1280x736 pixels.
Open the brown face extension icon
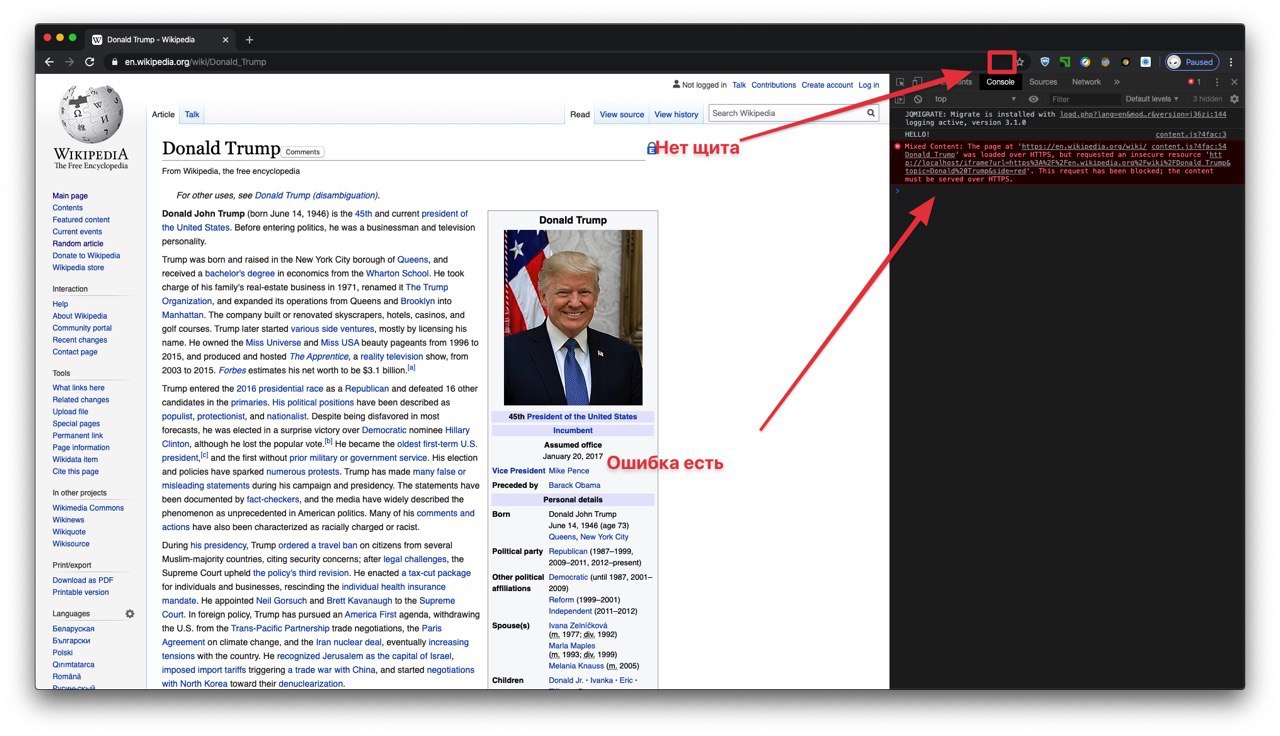coord(1105,62)
